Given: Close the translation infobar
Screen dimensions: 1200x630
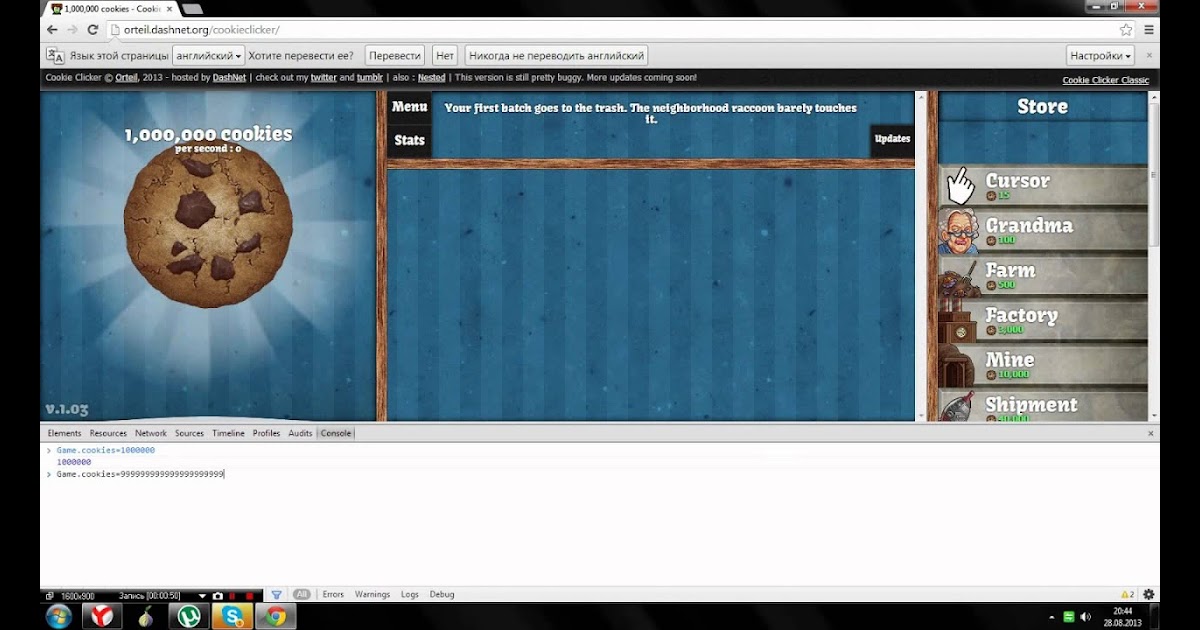Looking at the screenshot, I should point(1149,55).
